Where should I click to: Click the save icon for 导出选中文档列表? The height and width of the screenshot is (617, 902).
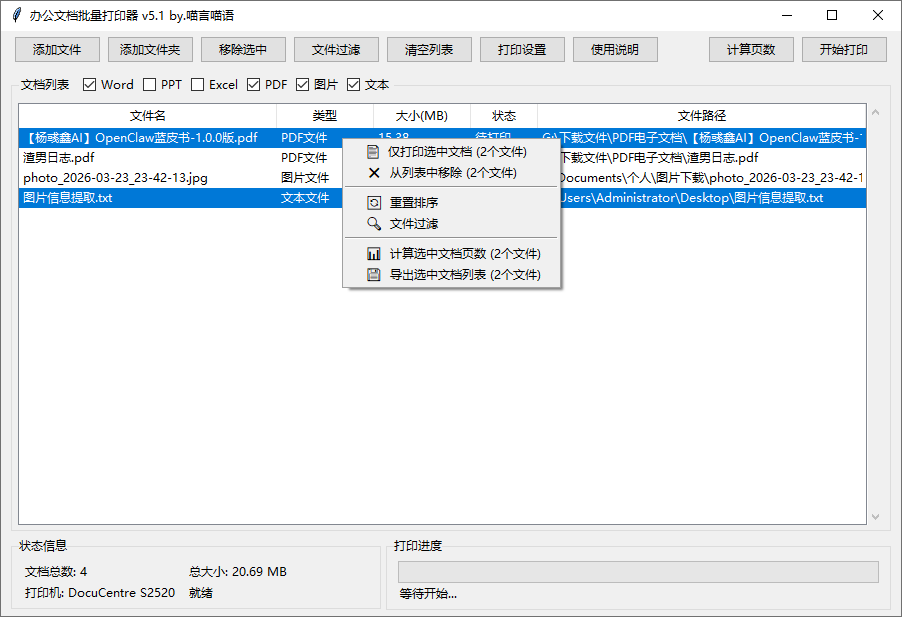pos(373,275)
